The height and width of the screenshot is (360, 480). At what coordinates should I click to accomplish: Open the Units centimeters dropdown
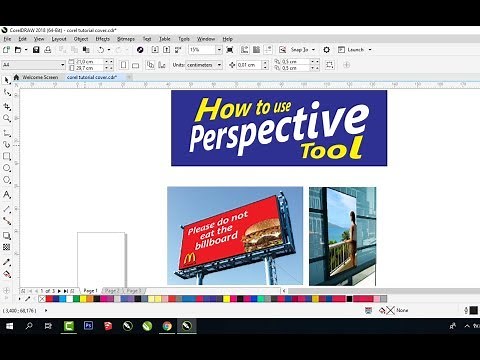(x=219, y=65)
